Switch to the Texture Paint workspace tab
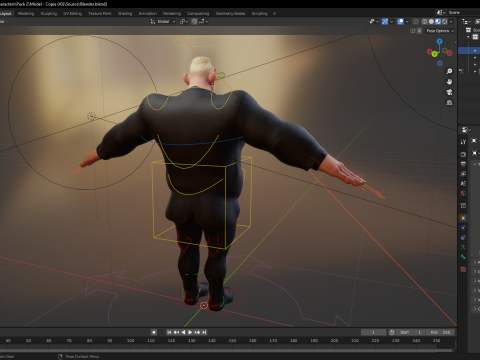Screen dimensions: 480x360 (100, 13)
